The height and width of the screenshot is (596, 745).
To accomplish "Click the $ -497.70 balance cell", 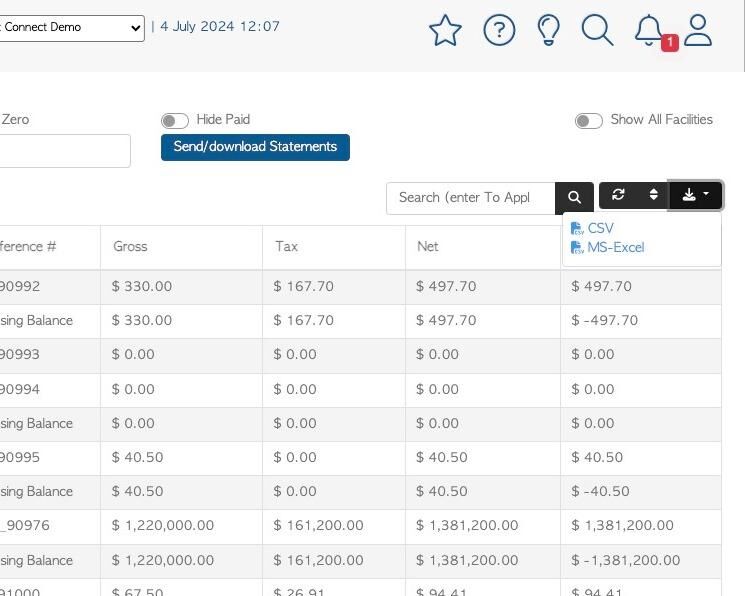I will pos(604,320).
